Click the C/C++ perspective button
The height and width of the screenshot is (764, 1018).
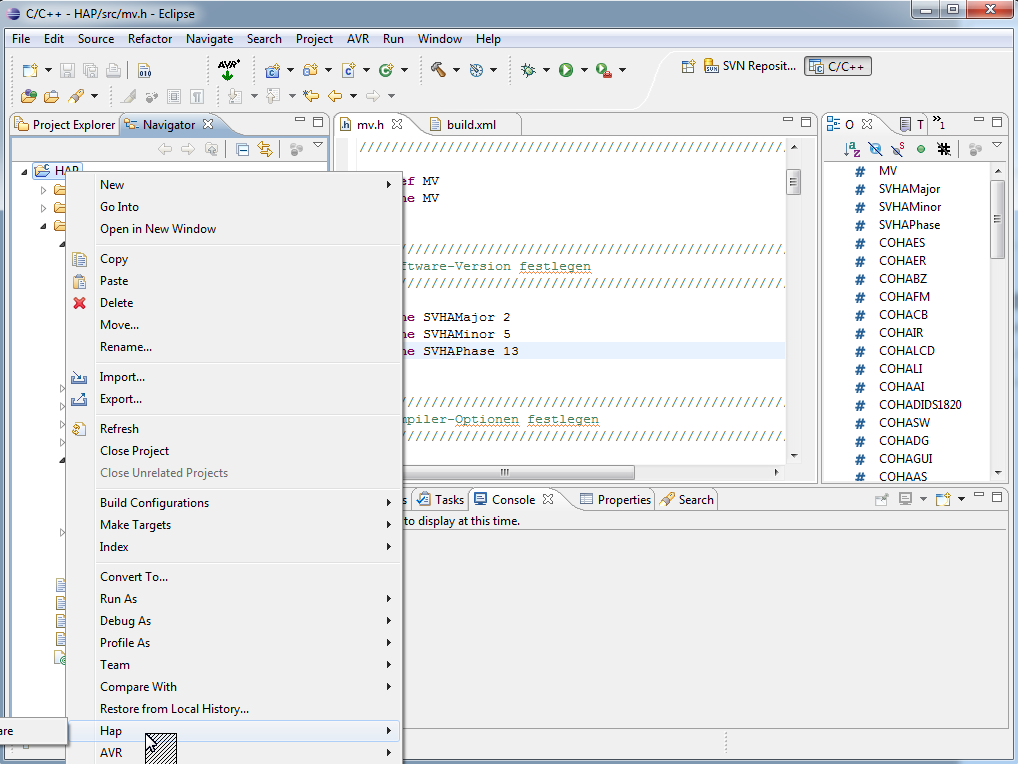[x=838, y=66]
